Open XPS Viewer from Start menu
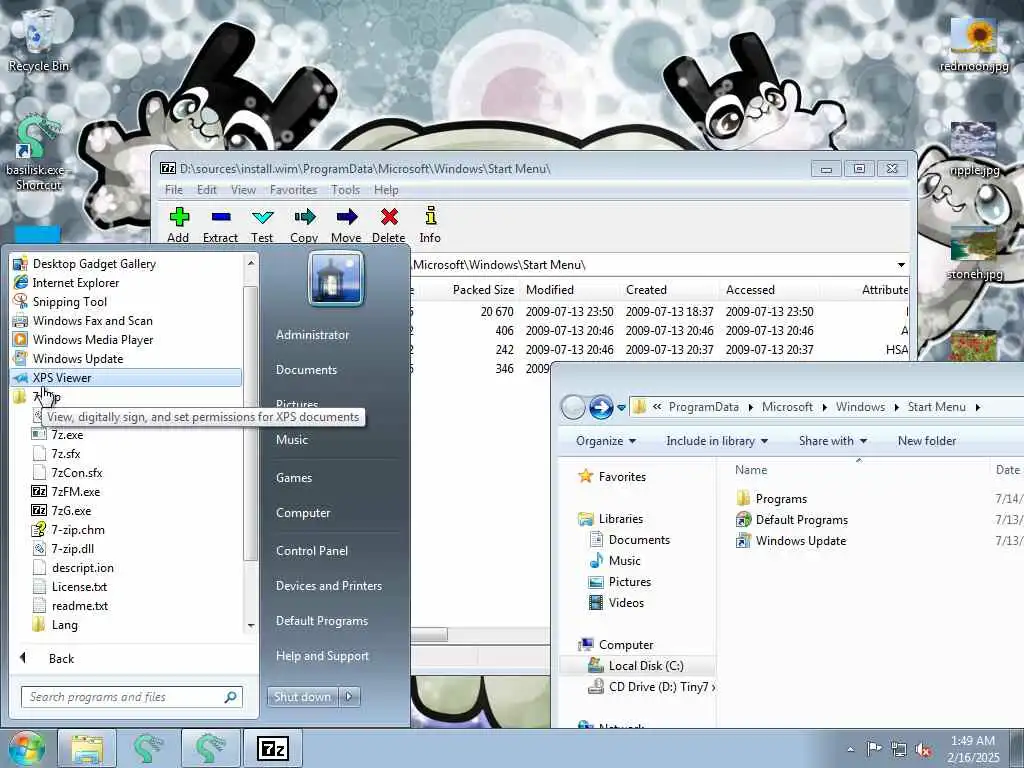 point(127,377)
